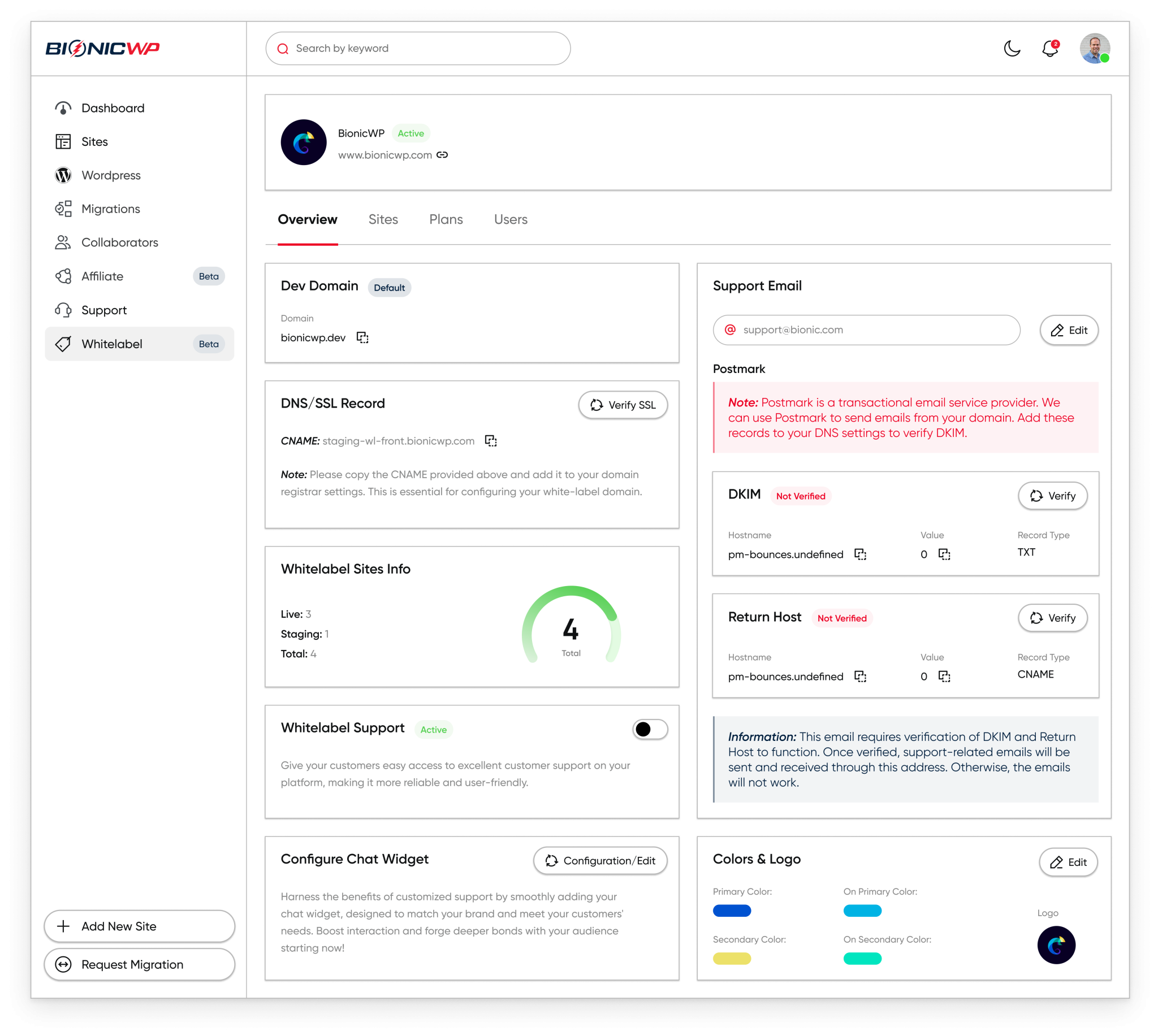The width and height of the screenshot is (1158, 1036).
Task: Open the profile avatar menu
Action: pyautogui.click(x=1094, y=50)
